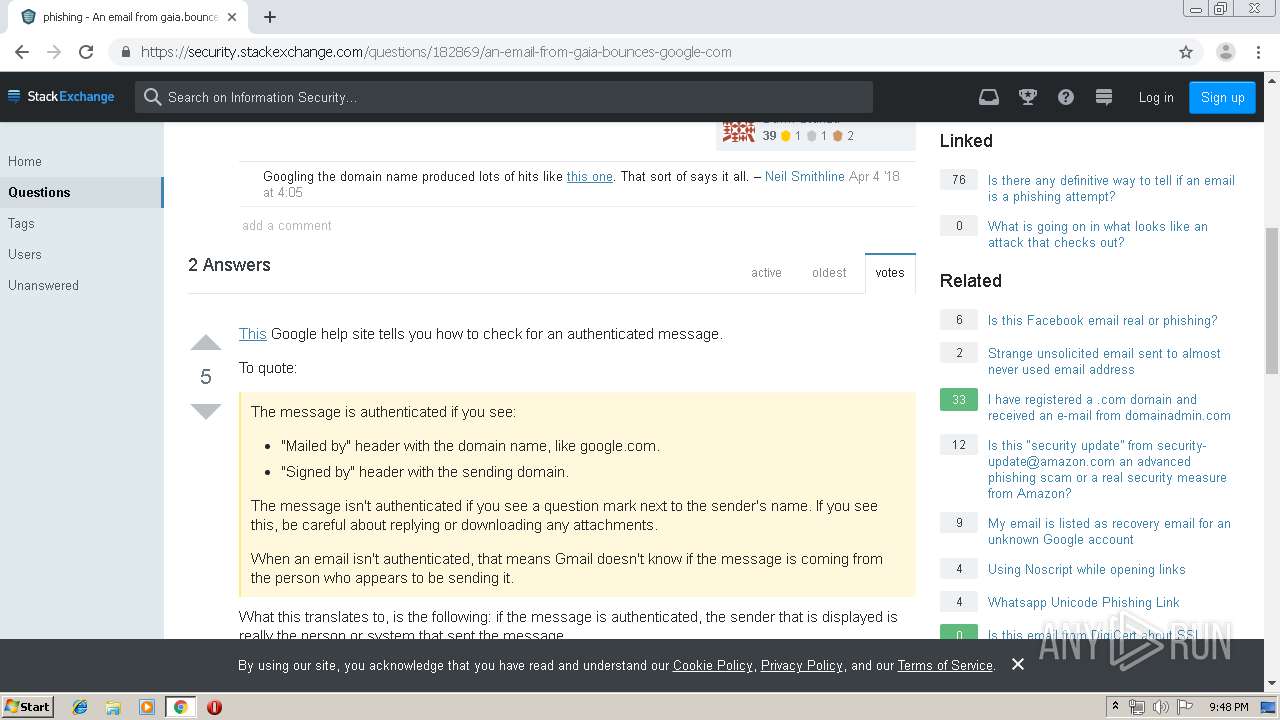
Task: Sort answers by oldest
Action: click(x=829, y=272)
